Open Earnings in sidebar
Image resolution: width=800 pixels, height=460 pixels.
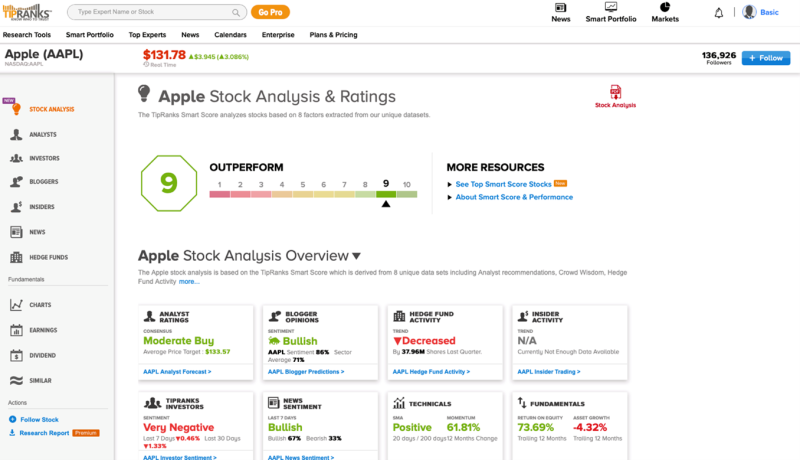[x=43, y=330]
